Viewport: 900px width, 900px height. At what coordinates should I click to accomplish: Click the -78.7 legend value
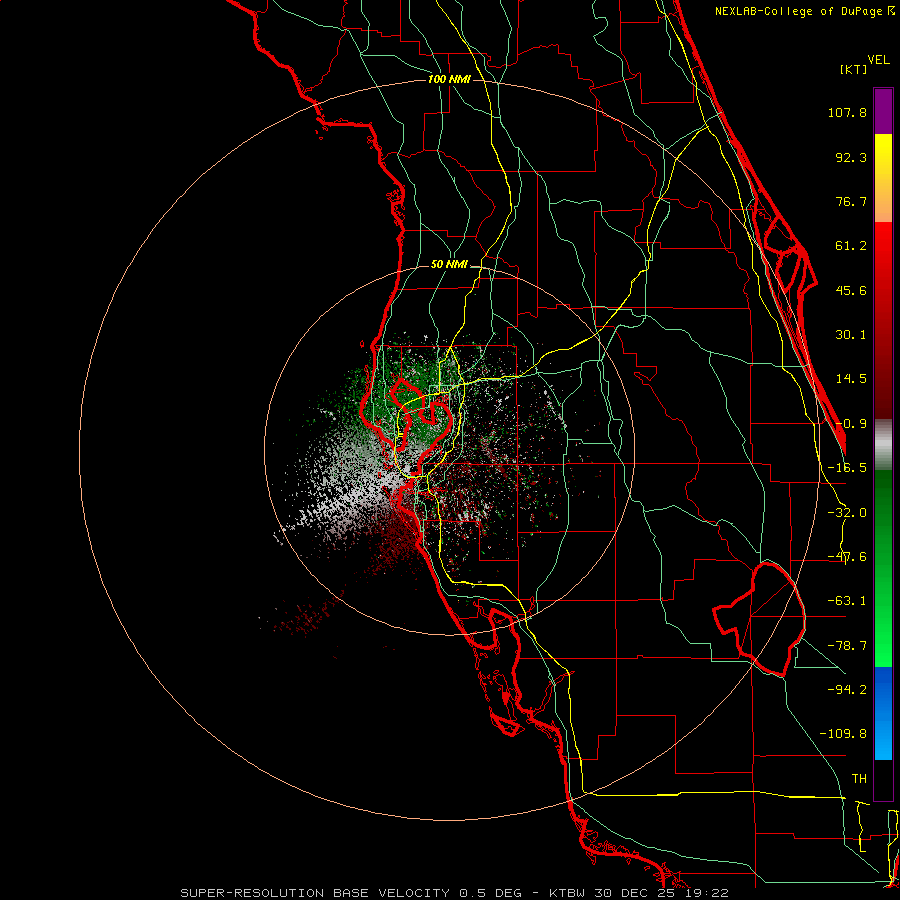click(x=847, y=646)
